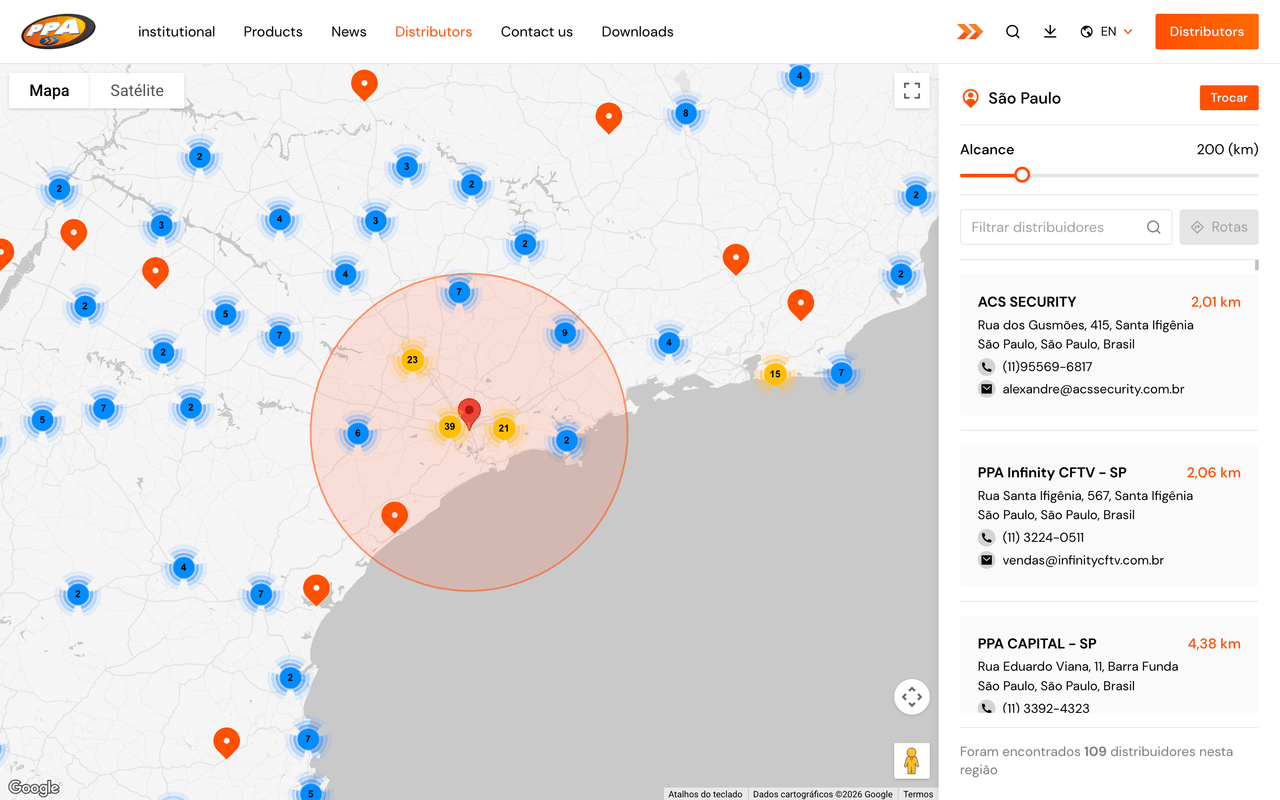Click the email vendas@infinitycftv.com.br
This screenshot has width=1280, height=800.
coord(1083,560)
